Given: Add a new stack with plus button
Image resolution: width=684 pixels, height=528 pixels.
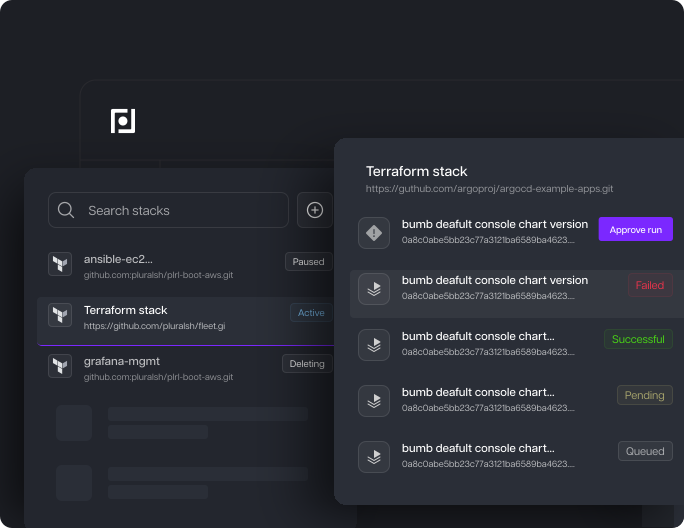Looking at the screenshot, I should 315,210.
